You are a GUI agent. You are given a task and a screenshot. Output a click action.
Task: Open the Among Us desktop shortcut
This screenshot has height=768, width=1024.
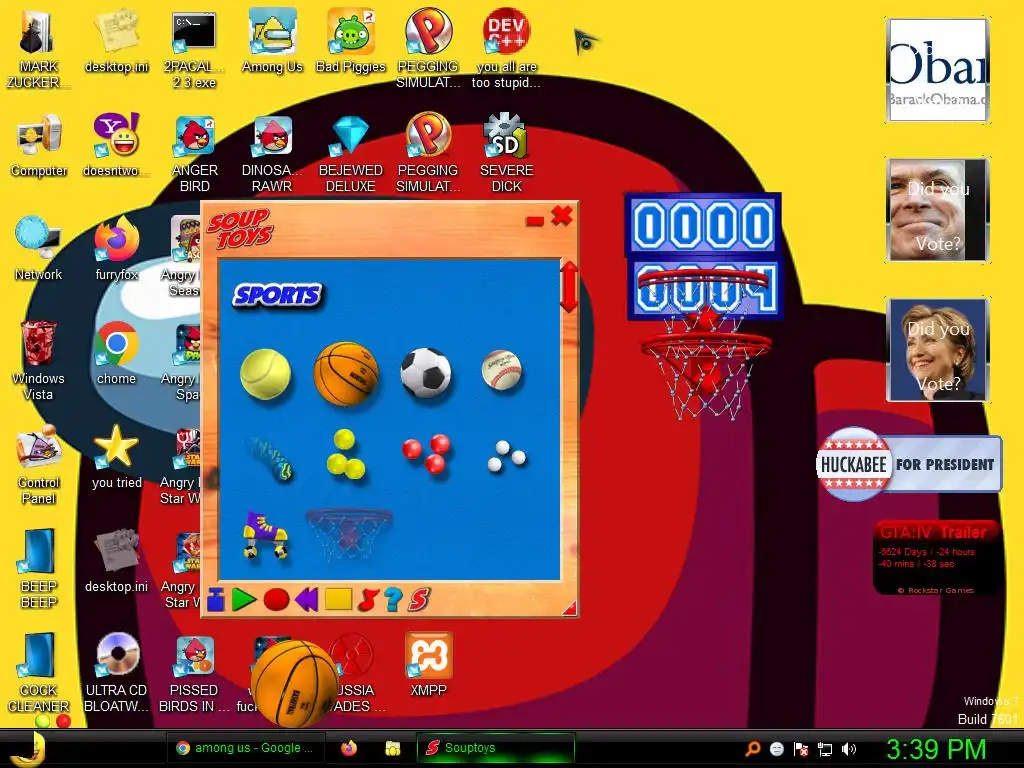[272, 42]
